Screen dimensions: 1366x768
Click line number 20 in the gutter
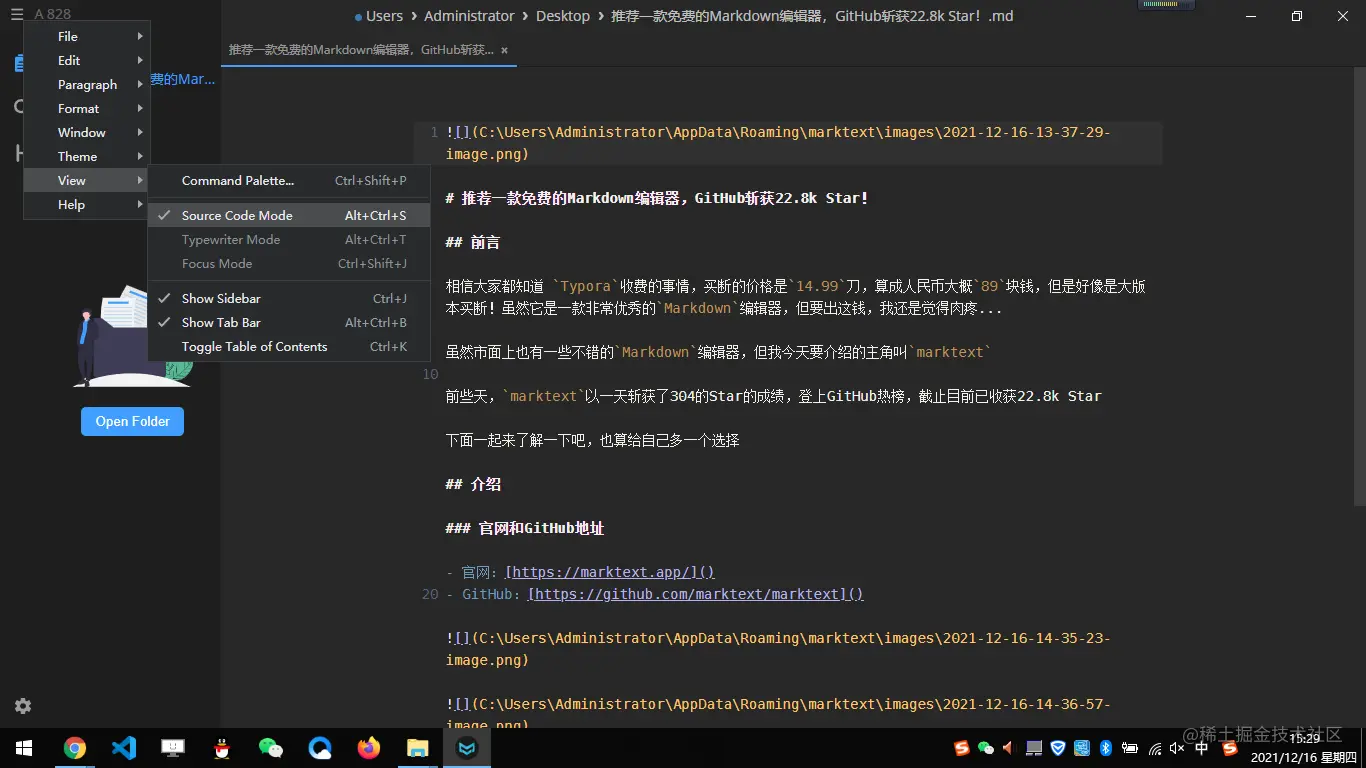430,594
